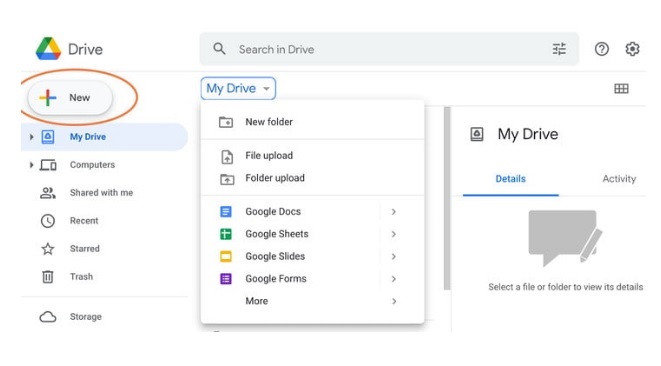Viewport: 661px width, 366px height.
Task: Select Google Sheets menu entry
Action: [312, 234]
